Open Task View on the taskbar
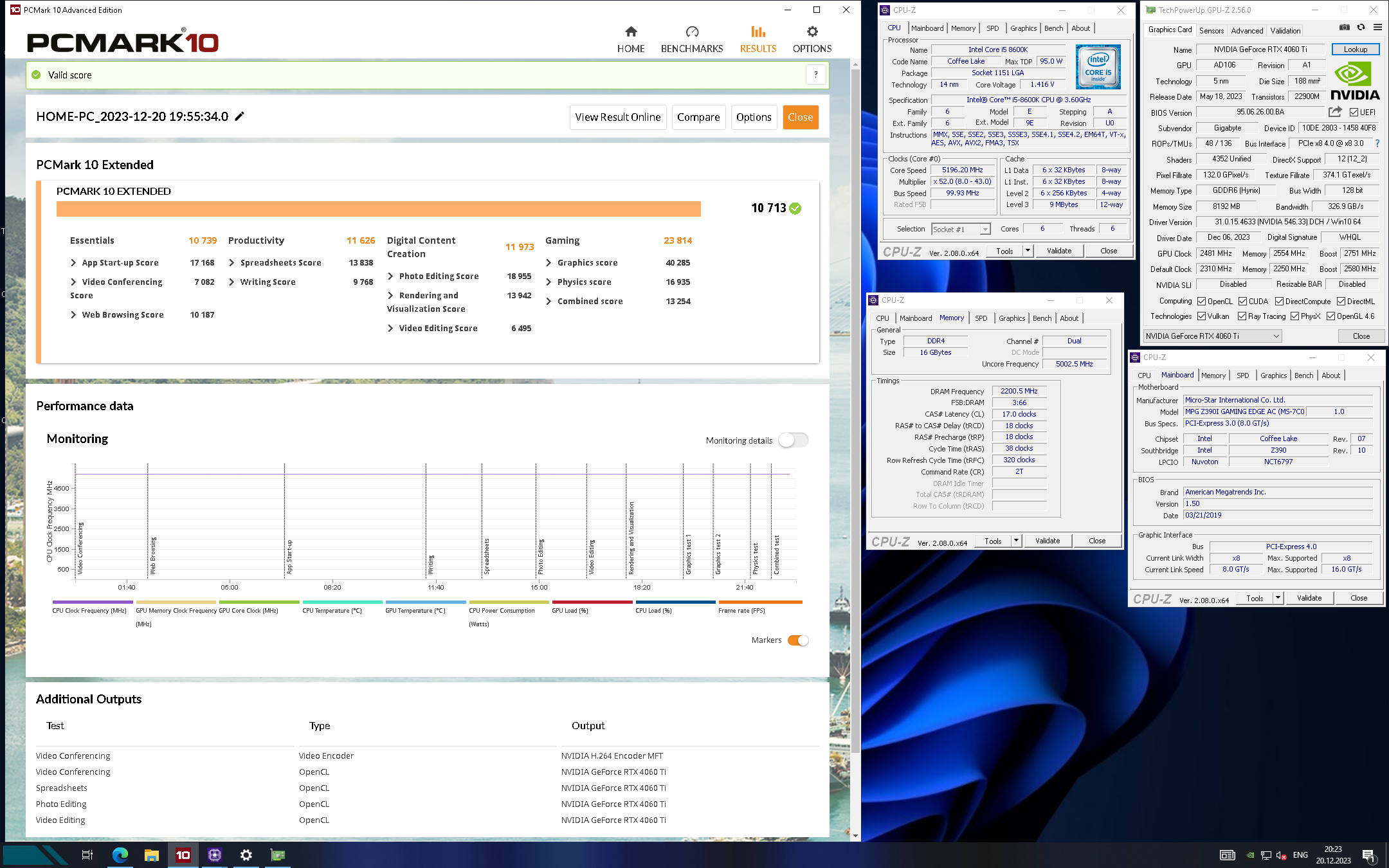Viewport: 1389px width, 868px height. point(87,854)
